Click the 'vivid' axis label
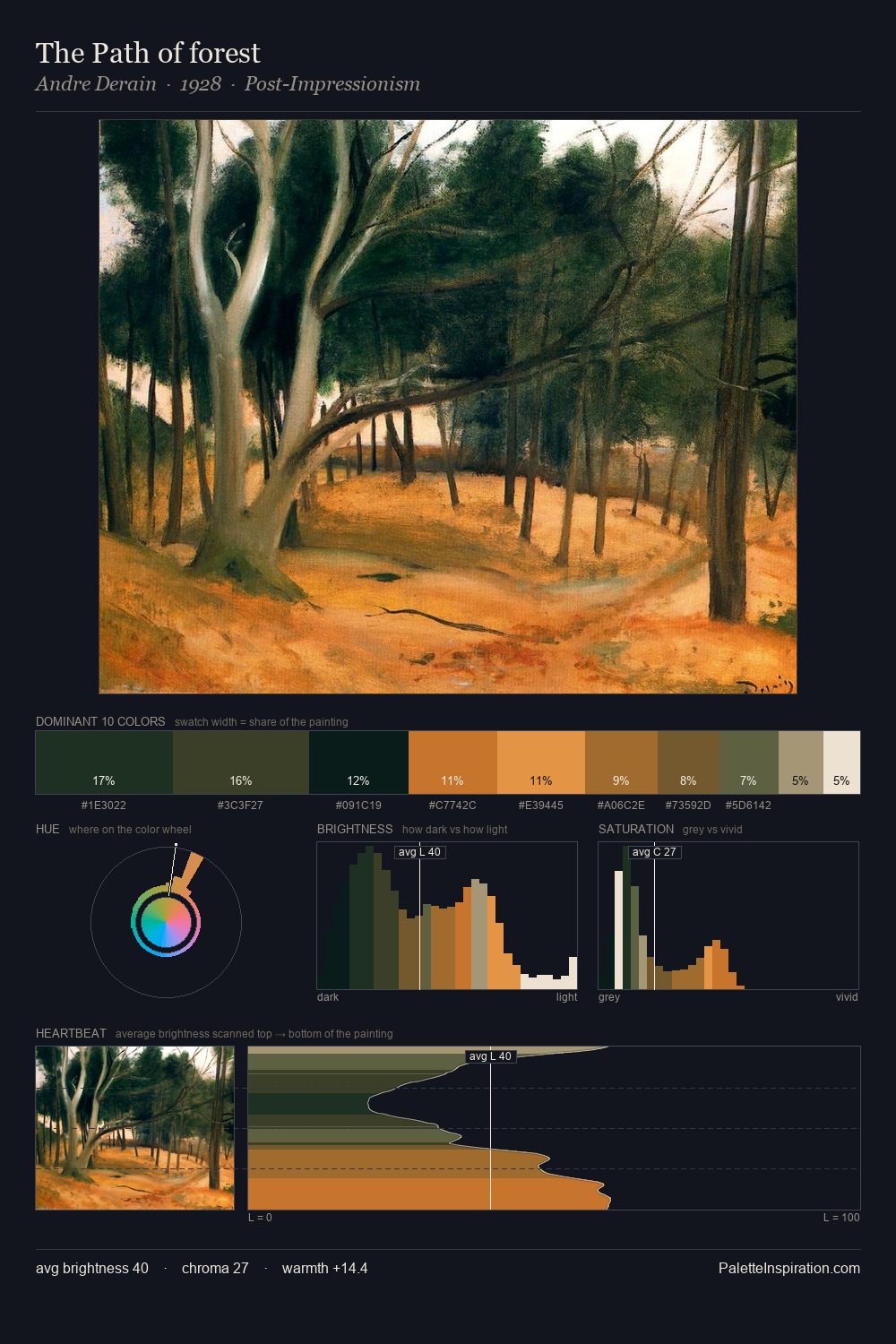The image size is (896, 1344). click(847, 997)
